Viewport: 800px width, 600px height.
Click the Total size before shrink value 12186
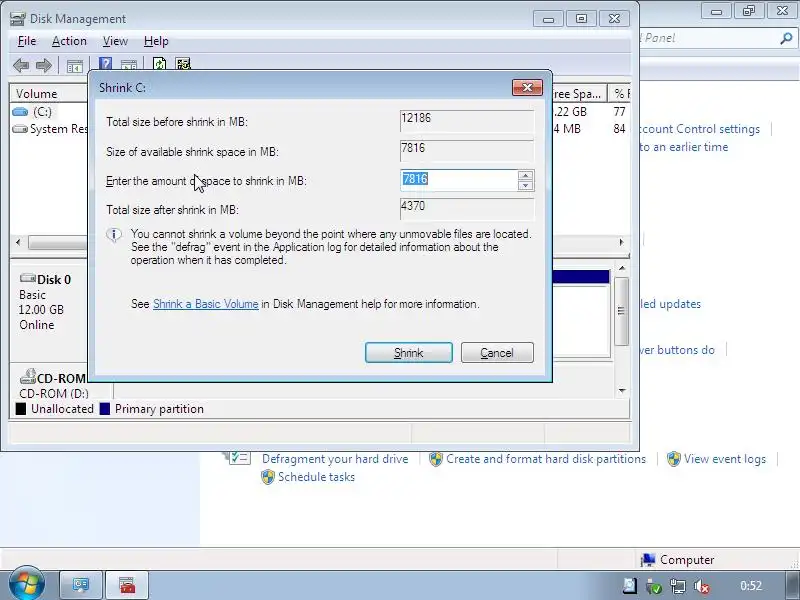click(x=467, y=121)
